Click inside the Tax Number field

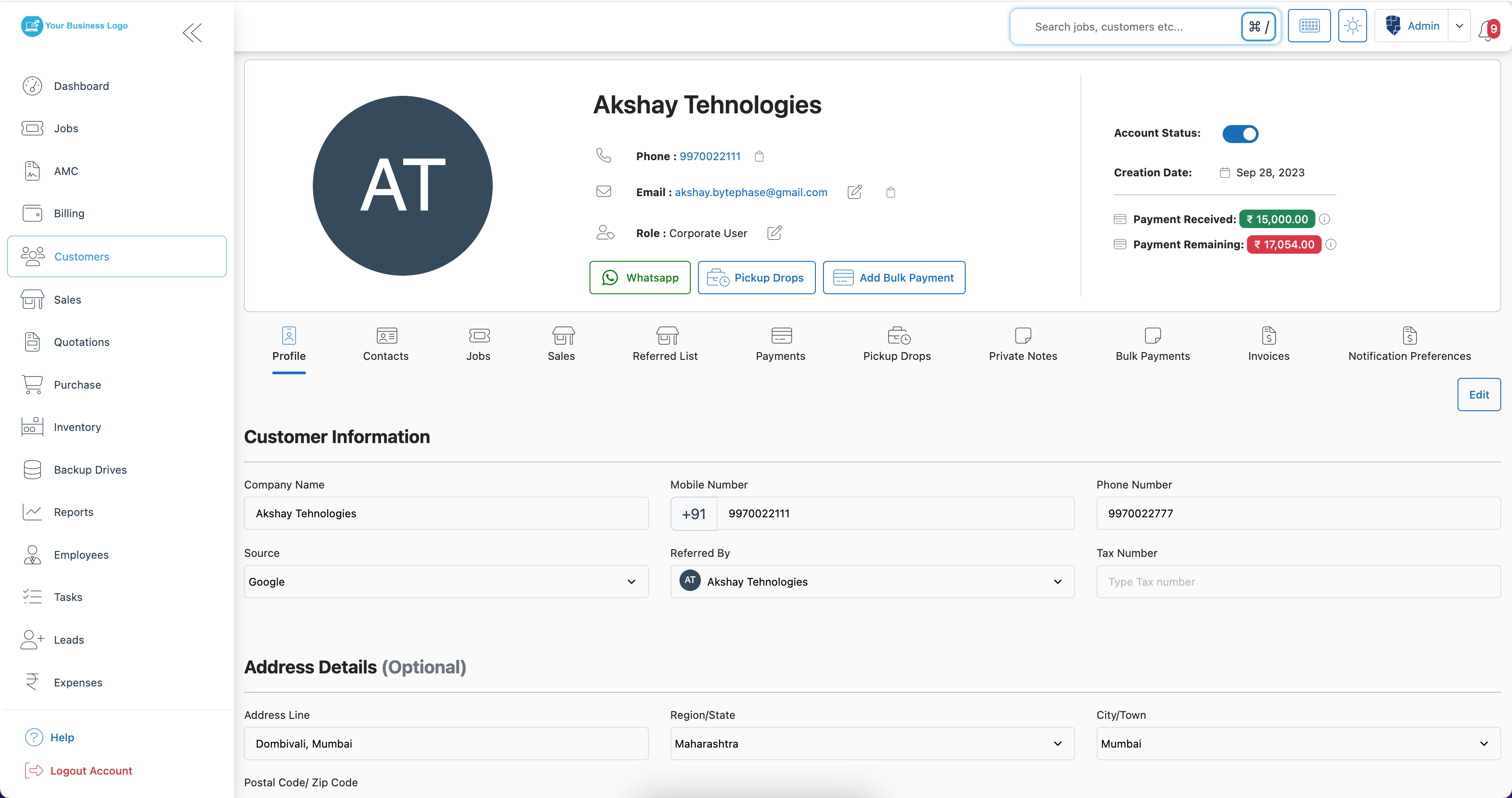(1297, 582)
